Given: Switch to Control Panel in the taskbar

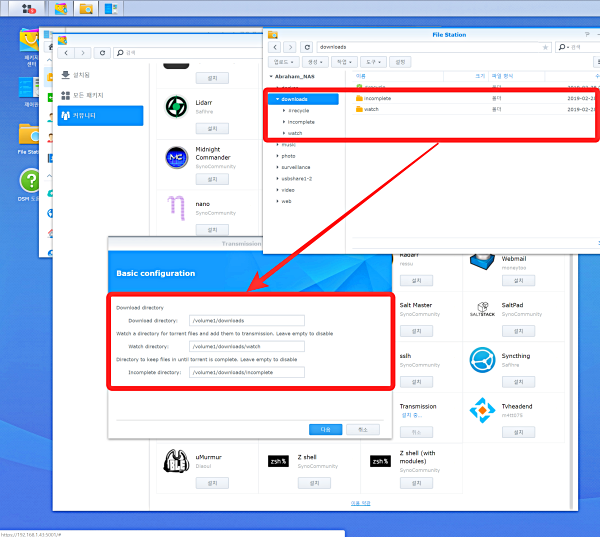Looking at the screenshot, I should pos(111,8).
